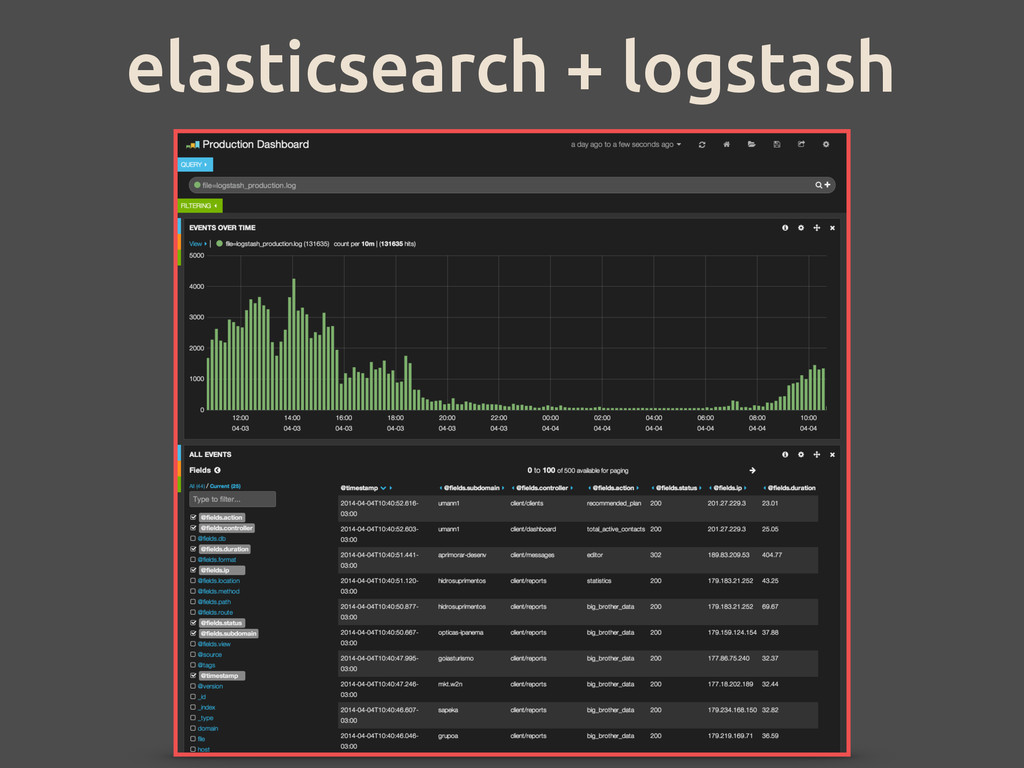Click the share dashboard icon
This screenshot has width=1024, height=768.
click(x=801, y=145)
